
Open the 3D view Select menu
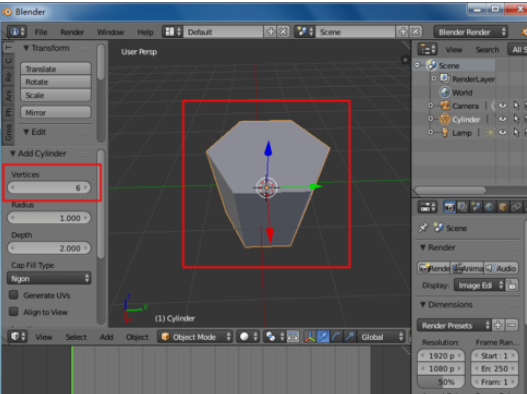tap(76, 337)
